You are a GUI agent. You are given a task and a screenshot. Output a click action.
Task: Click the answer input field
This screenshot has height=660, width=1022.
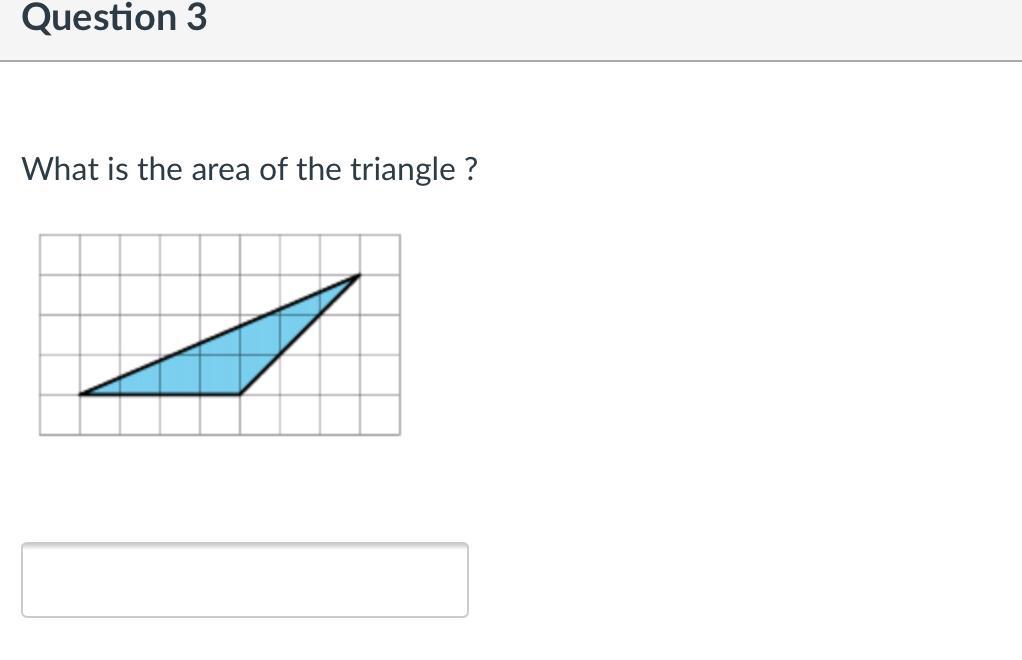(x=244, y=580)
